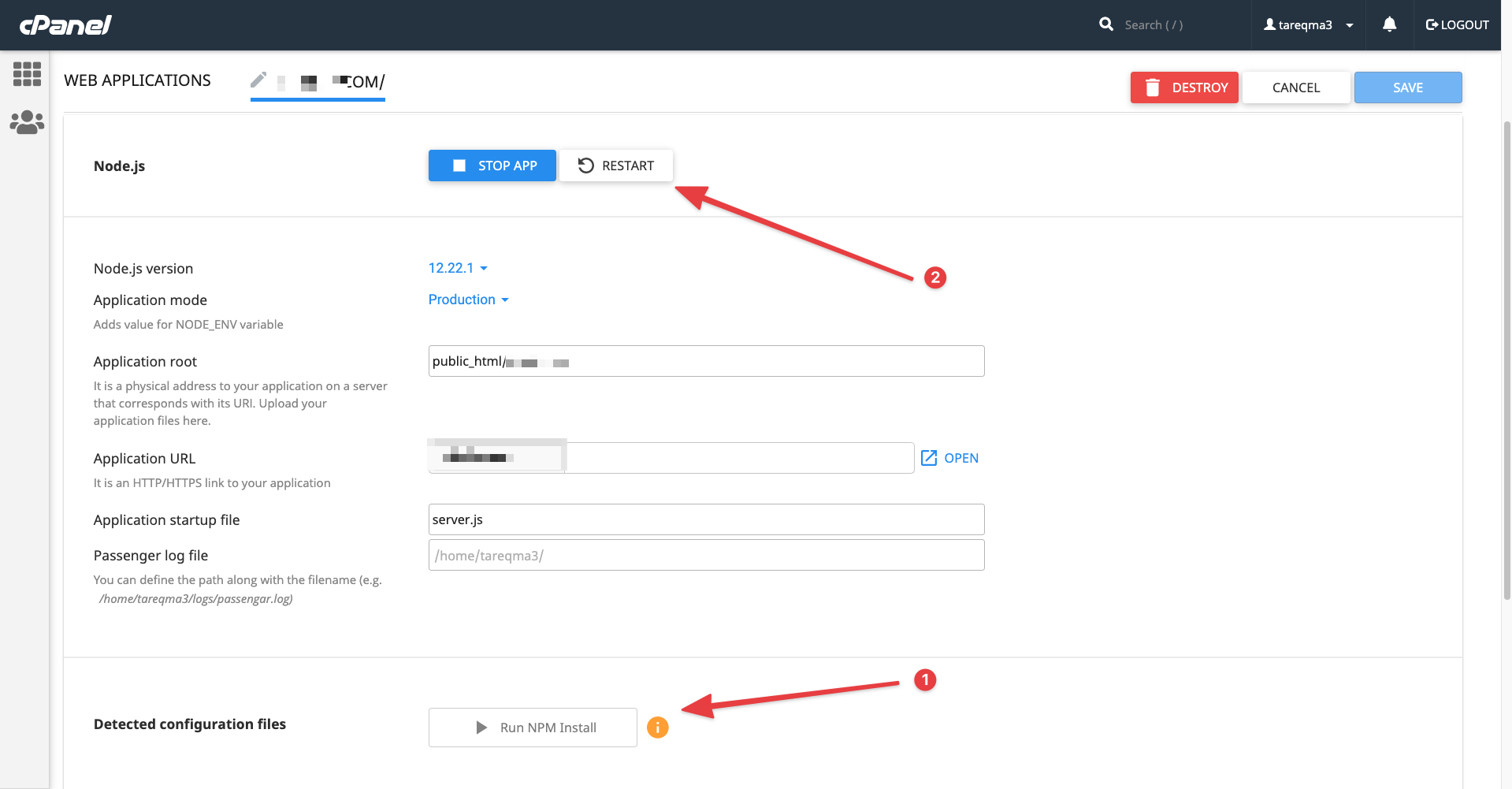
Task: Click the Application root input field
Action: (707, 361)
